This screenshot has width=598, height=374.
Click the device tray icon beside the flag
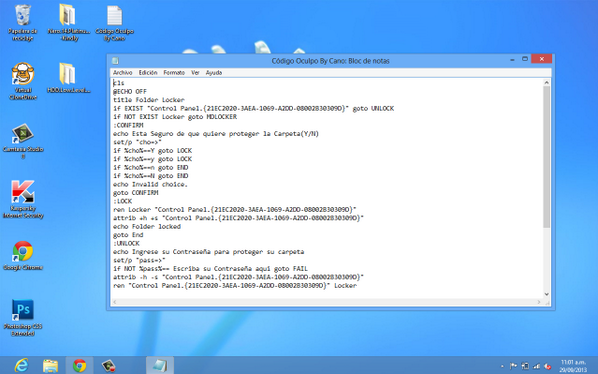click(525, 366)
